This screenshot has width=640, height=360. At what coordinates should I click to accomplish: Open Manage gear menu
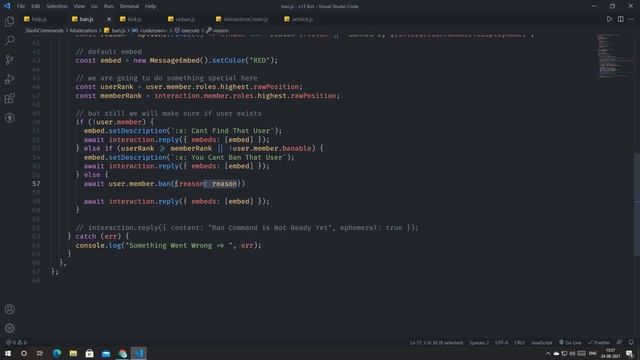pyautogui.click(x=9, y=328)
